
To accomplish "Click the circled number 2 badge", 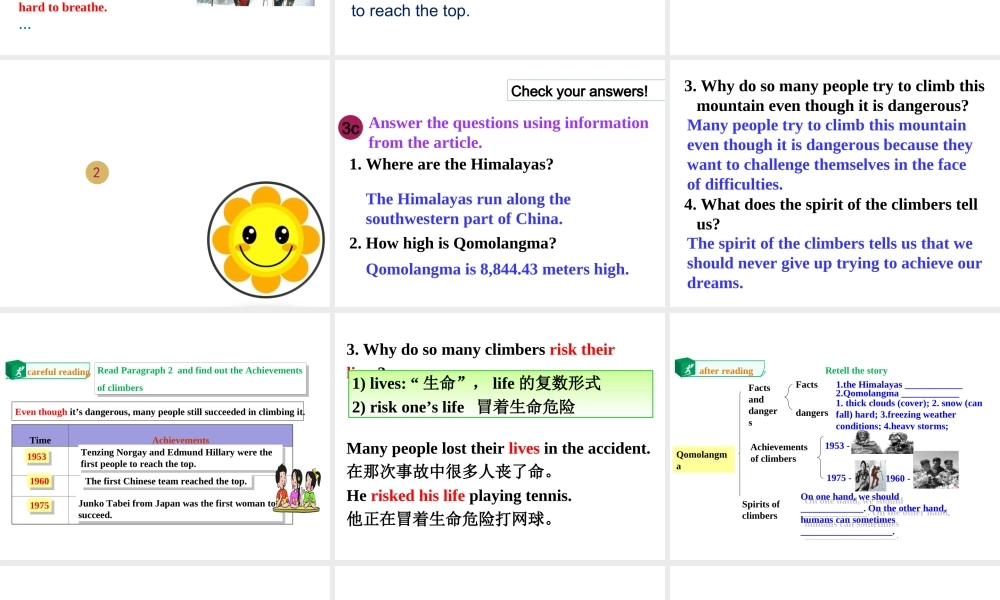I will (x=97, y=172).
